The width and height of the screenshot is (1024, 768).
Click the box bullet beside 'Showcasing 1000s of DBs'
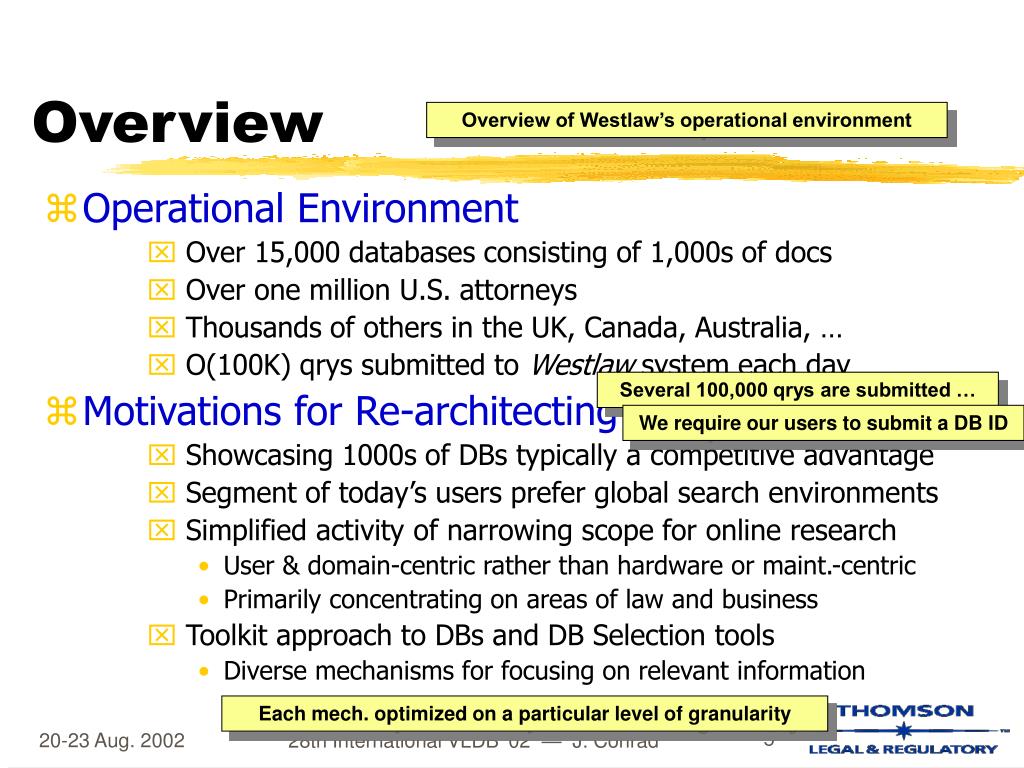[x=161, y=455]
